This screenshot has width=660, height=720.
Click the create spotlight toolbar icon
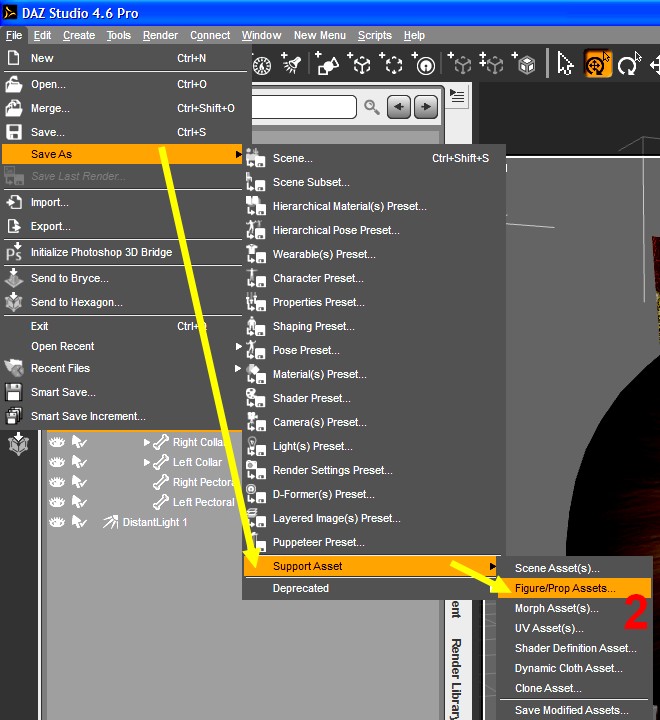click(x=291, y=64)
